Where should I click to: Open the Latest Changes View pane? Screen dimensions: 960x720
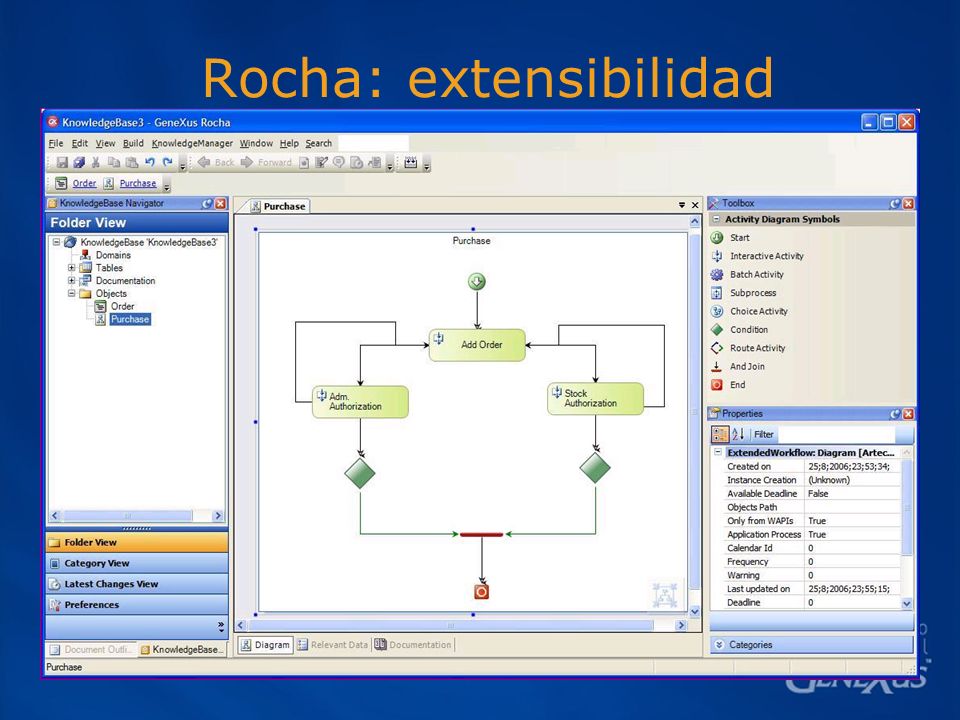point(137,584)
